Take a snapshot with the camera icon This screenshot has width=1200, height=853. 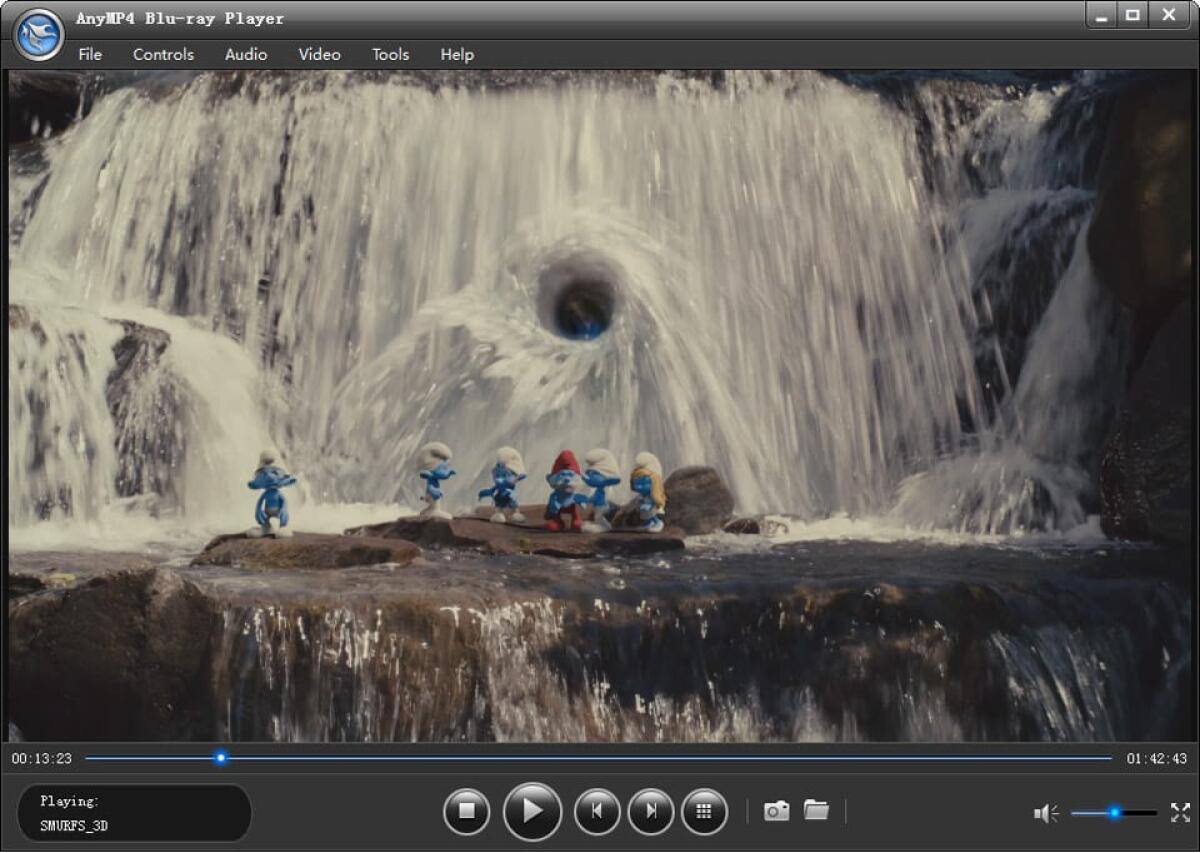pyautogui.click(x=776, y=812)
